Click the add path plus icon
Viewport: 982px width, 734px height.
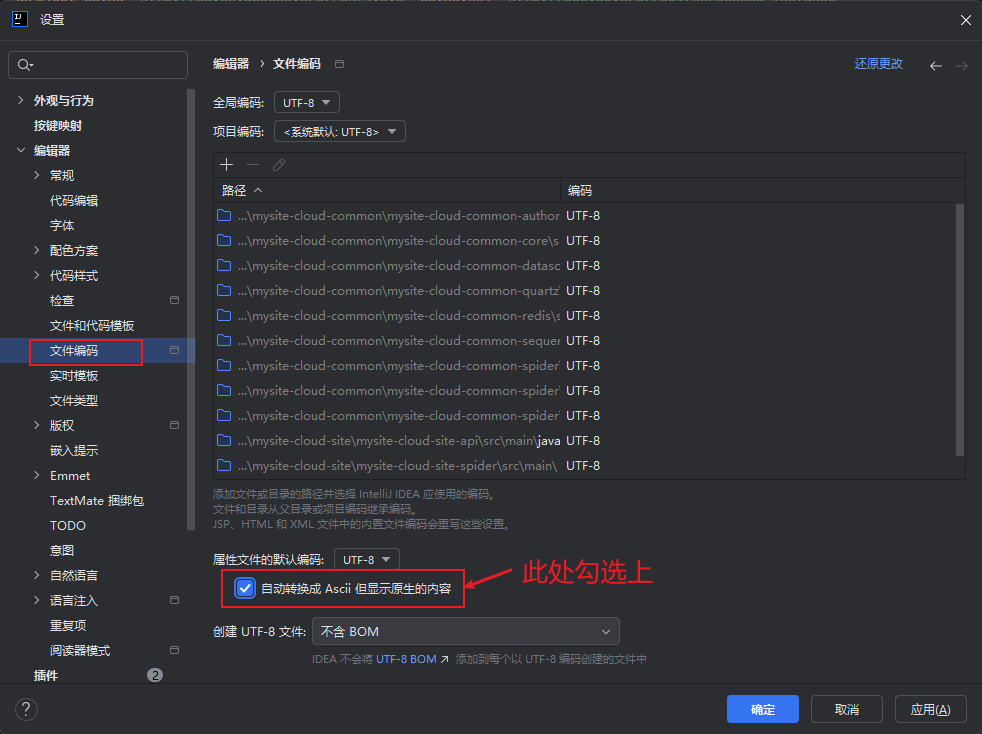[227, 165]
